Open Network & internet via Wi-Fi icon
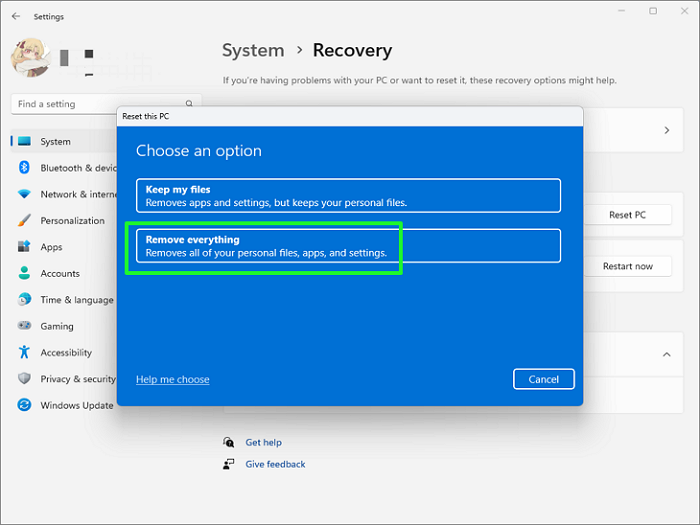This screenshot has width=700, height=525. [x=24, y=194]
